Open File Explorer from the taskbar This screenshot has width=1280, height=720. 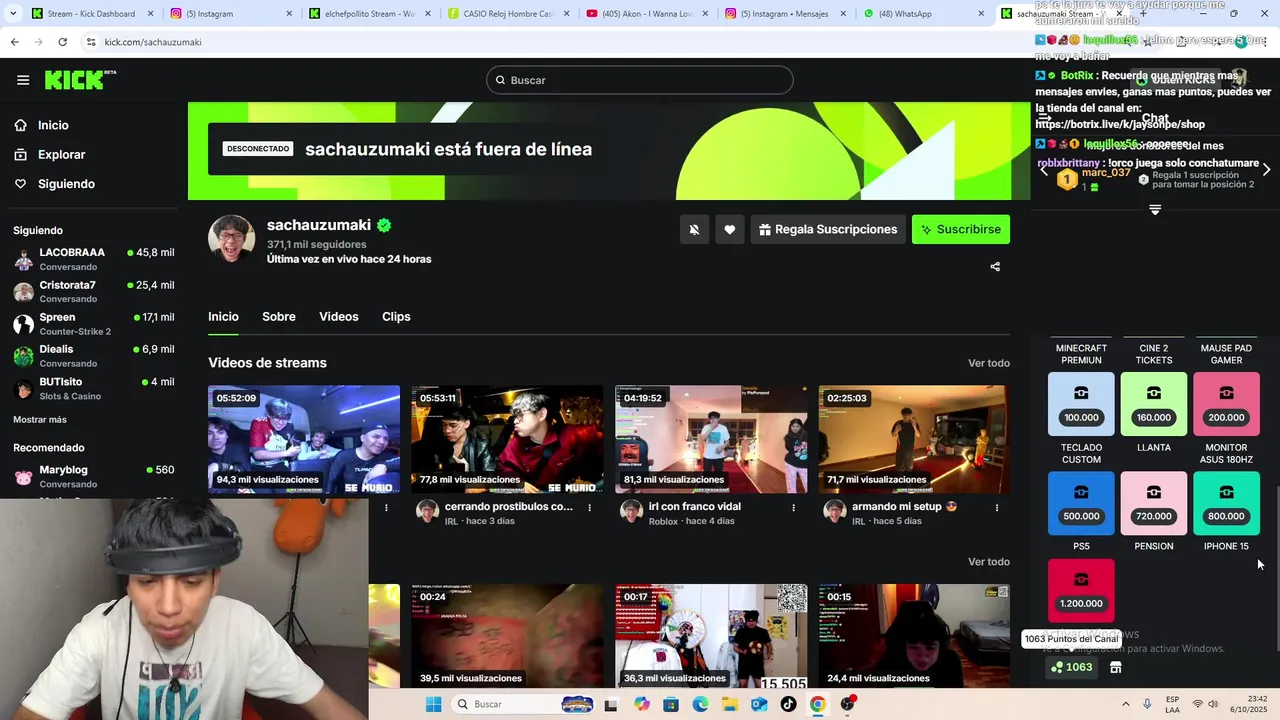click(x=730, y=704)
